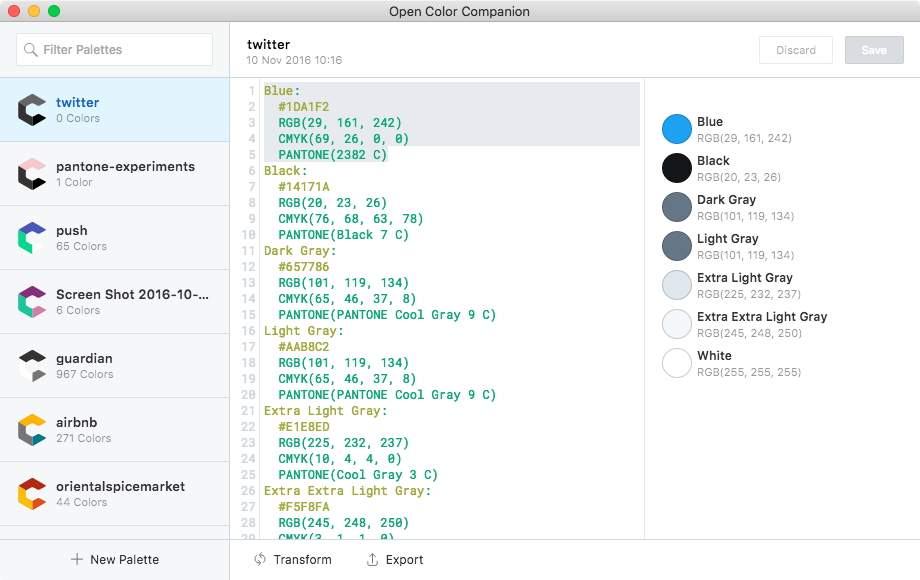Click the Export share icon
The height and width of the screenshot is (580, 920).
click(372, 559)
